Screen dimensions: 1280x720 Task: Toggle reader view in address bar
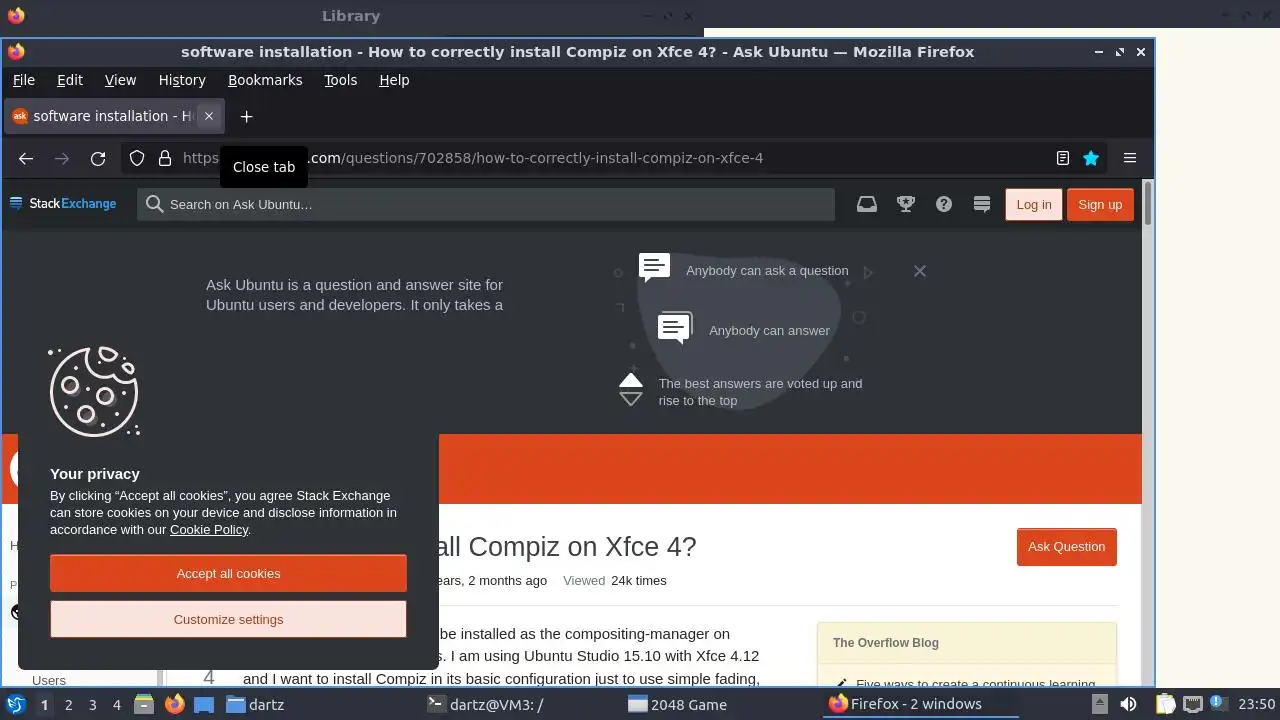[1063, 158]
